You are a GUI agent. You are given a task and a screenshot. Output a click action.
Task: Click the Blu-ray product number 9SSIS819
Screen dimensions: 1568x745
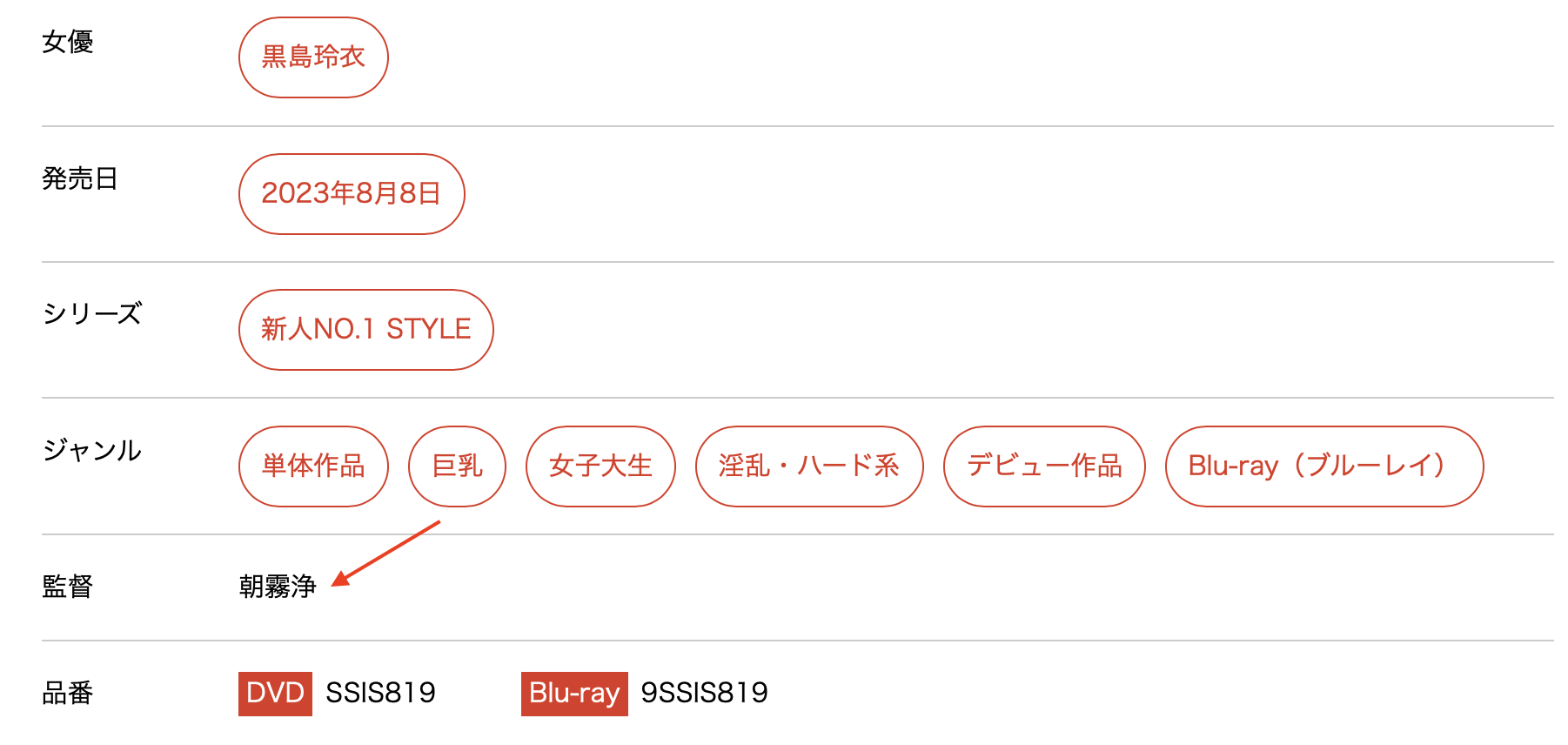click(704, 694)
